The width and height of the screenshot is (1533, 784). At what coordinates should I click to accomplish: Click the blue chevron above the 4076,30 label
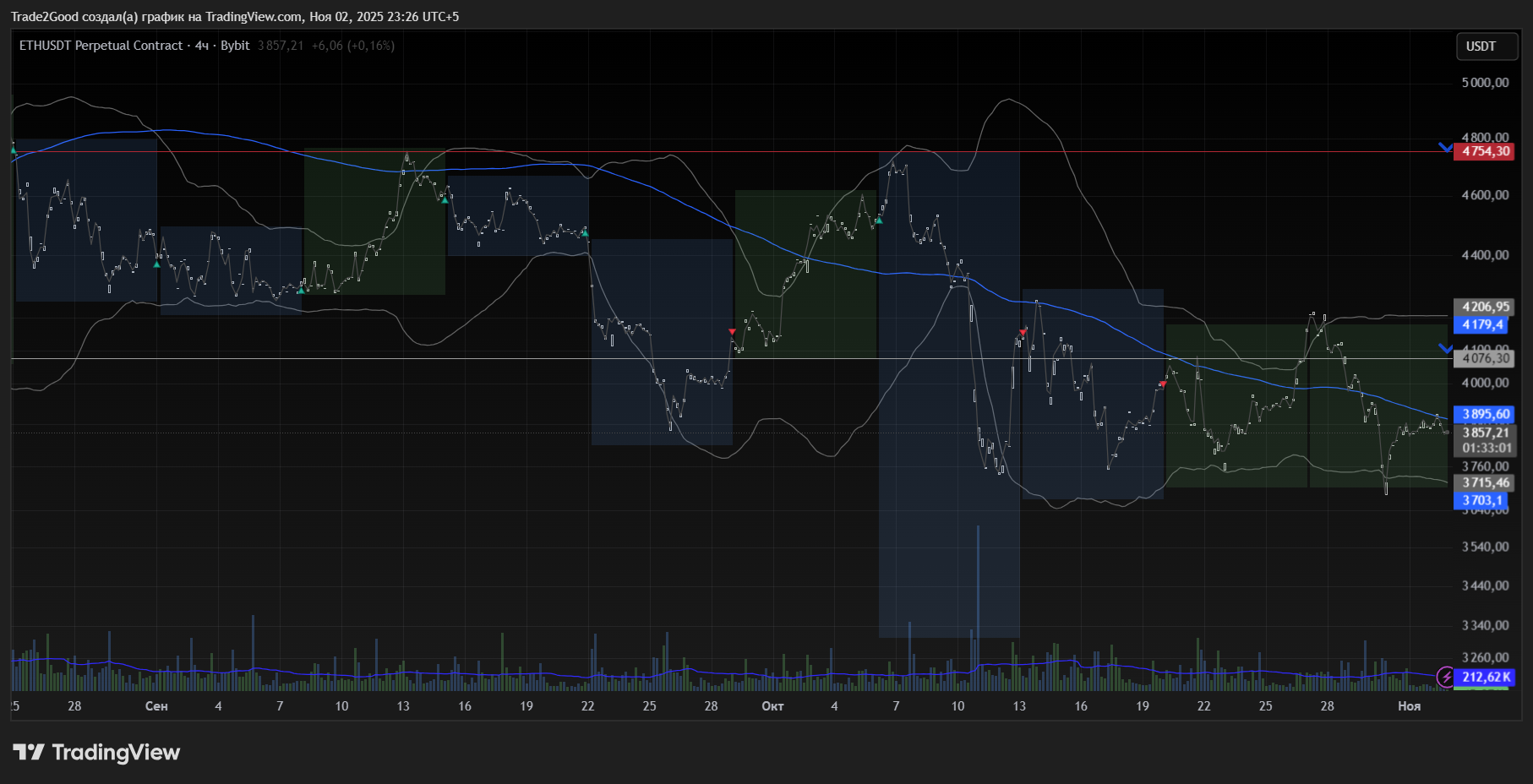pos(1445,348)
